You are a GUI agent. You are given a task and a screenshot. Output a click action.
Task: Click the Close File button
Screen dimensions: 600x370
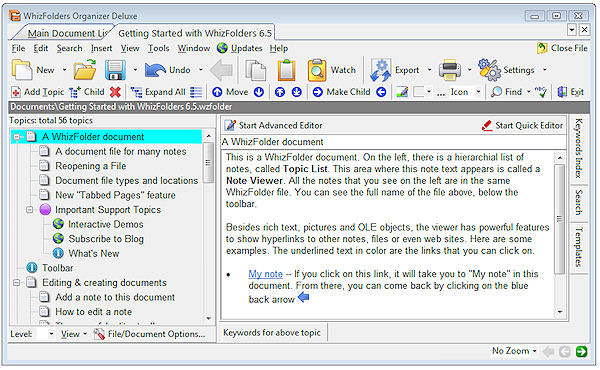[x=562, y=49]
